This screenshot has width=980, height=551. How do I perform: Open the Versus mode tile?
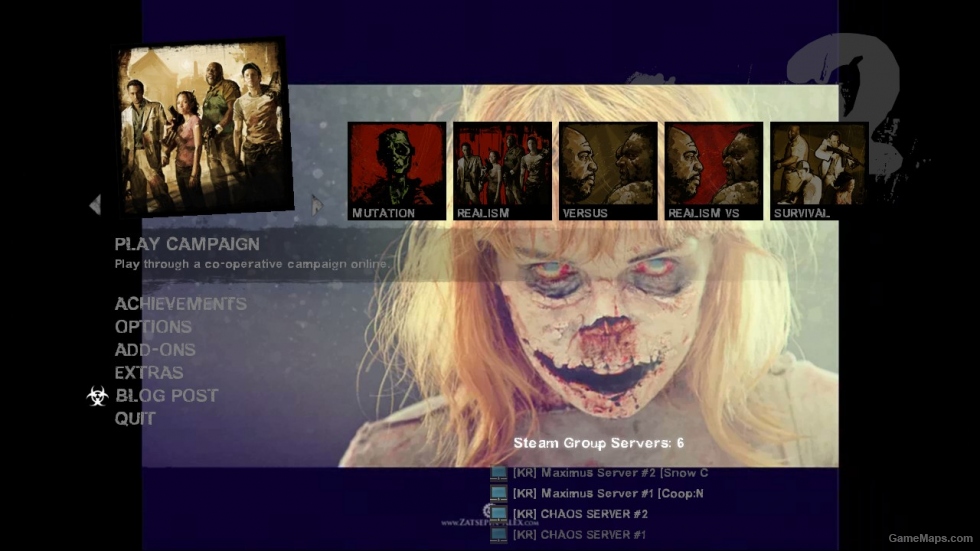click(608, 171)
